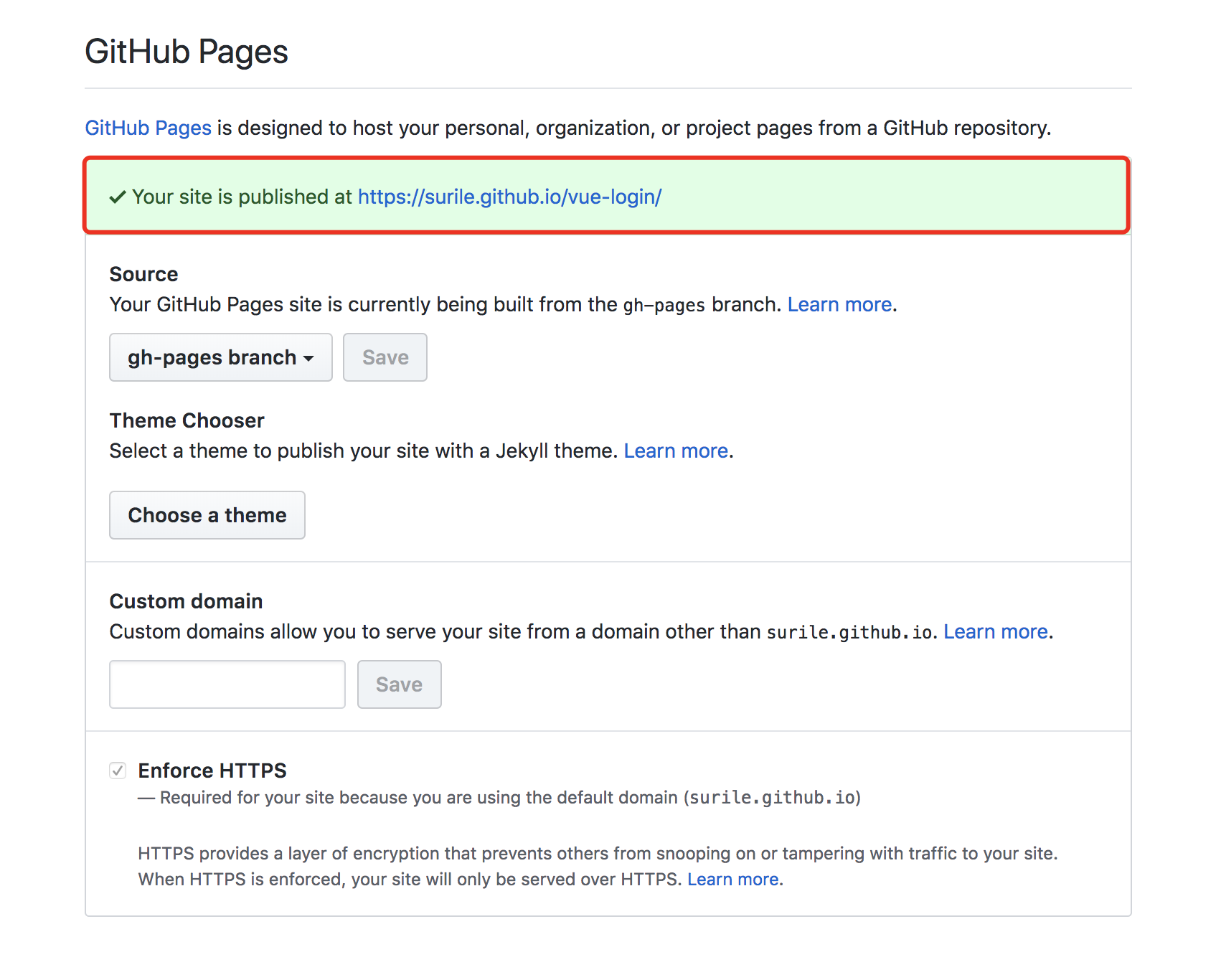The image size is (1221, 980).
Task: Click the checkmark icon in the success banner
Action: pyautogui.click(x=117, y=197)
